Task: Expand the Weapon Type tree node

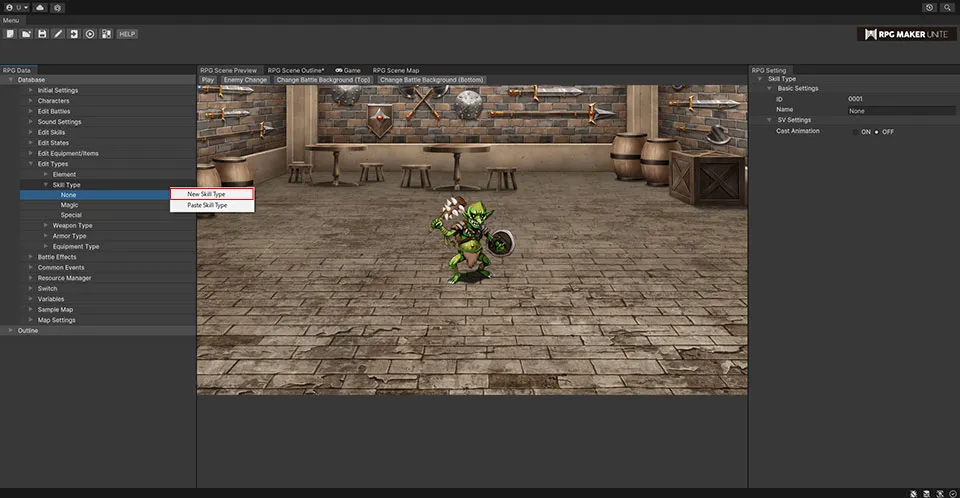Action: tap(46, 226)
